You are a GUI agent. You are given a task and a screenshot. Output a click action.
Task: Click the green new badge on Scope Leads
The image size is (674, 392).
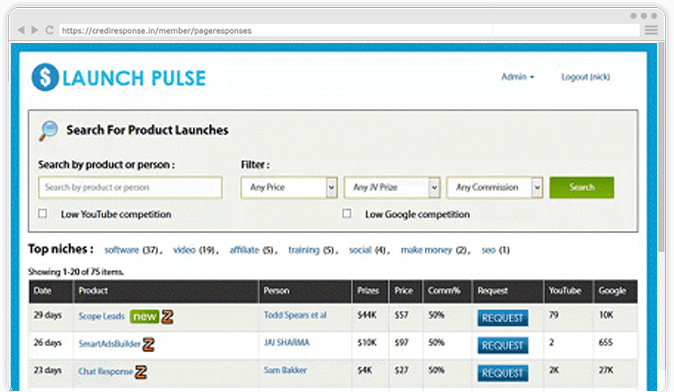144,317
